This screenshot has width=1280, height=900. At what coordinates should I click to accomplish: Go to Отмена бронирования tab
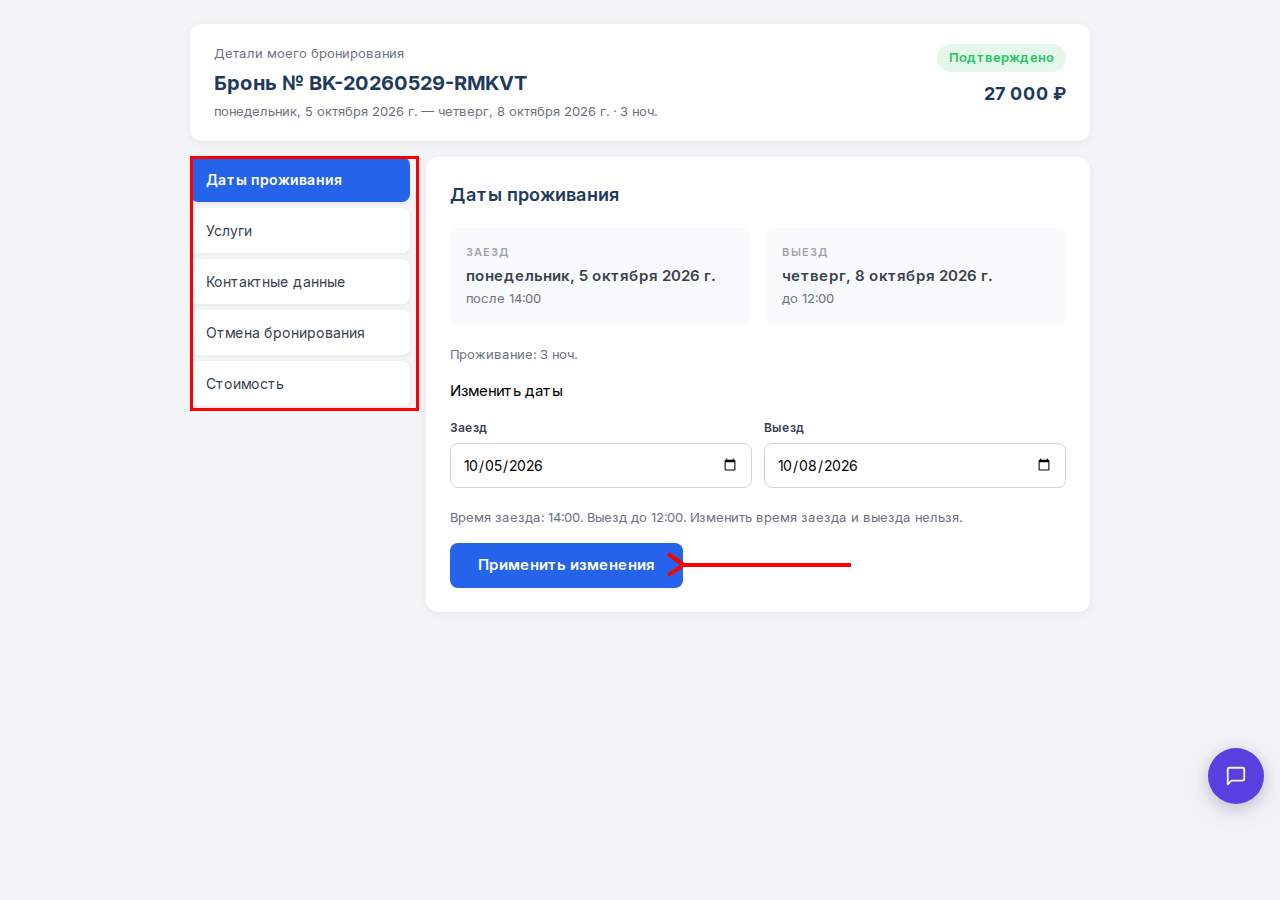click(x=301, y=333)
